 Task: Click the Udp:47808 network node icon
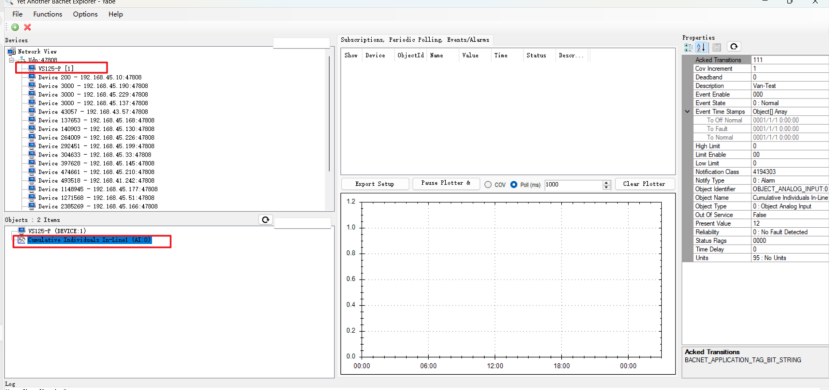(23, 60)
